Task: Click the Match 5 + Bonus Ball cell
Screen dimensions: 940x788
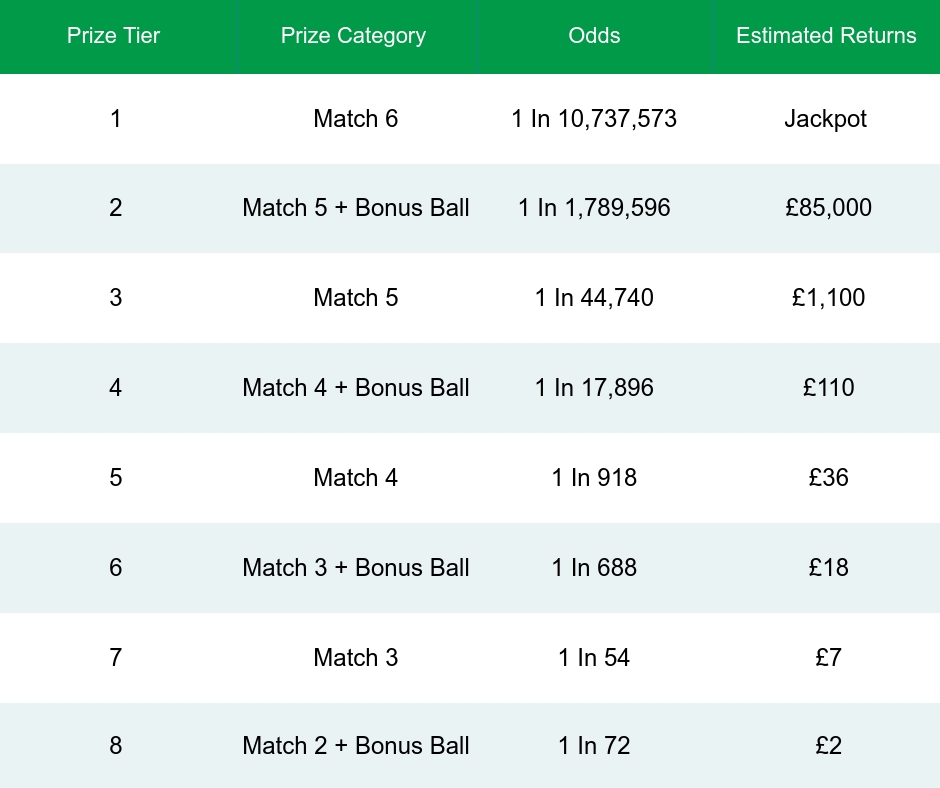Action: point(355,208)
